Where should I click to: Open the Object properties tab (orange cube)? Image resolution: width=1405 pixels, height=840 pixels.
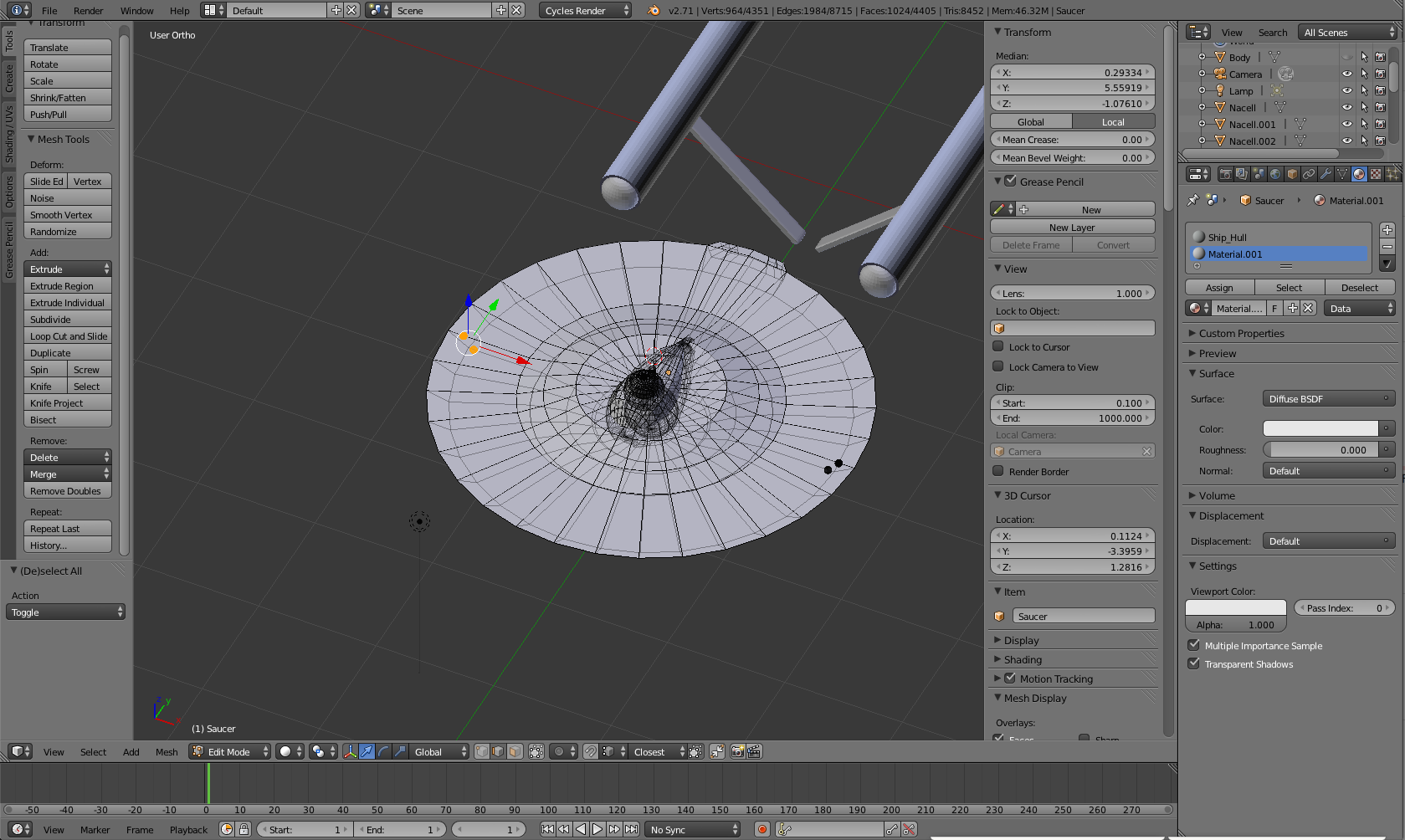pyautogui.click(x=1292, y=174)
